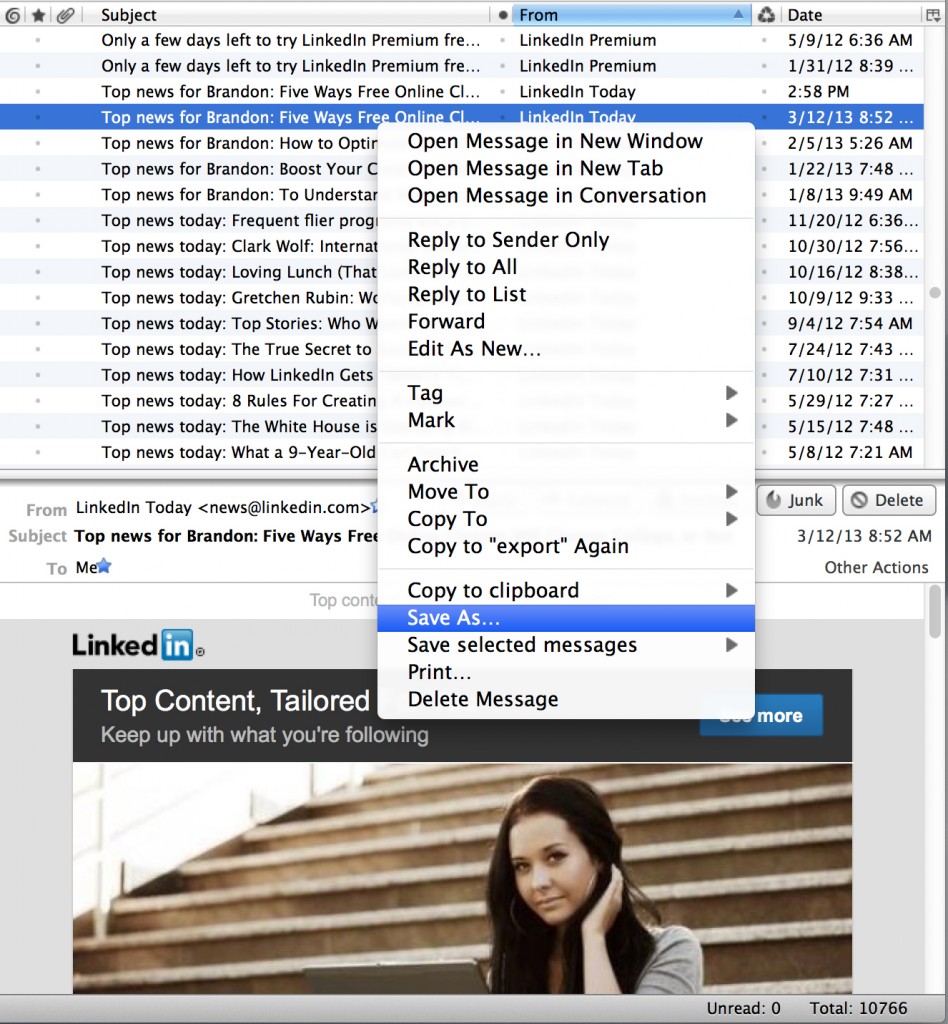This screenshot has height=1024, width=948.
Task: Toggle star on "What a 9-Year-Old" message
Action: click(38, 452)
